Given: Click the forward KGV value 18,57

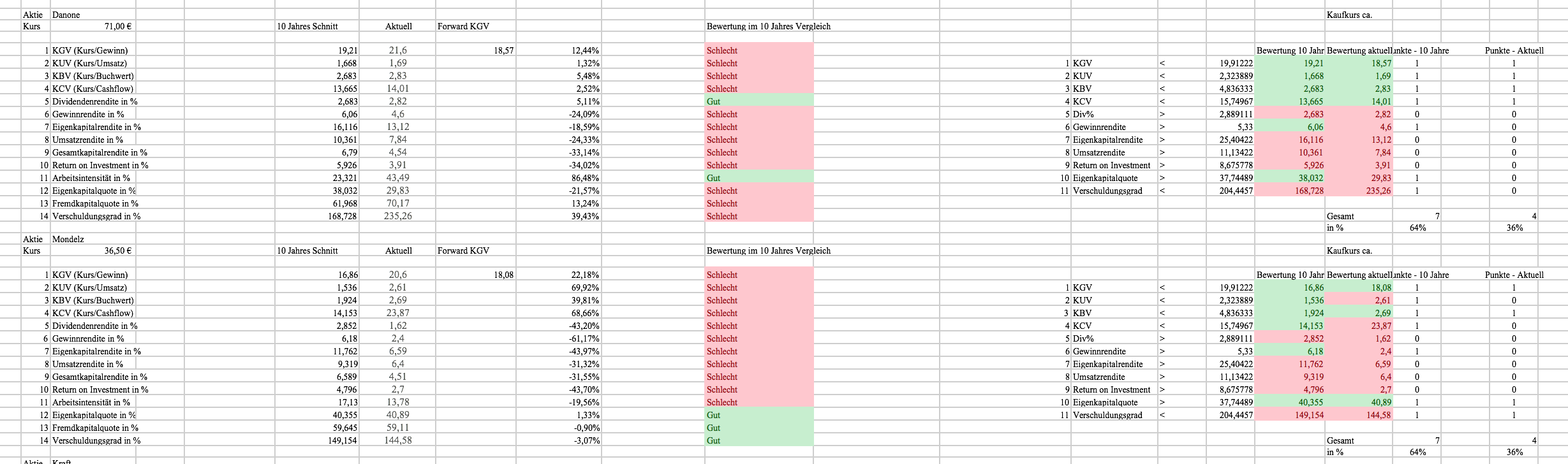Looking at the screenshot, I should click(503, 50).
